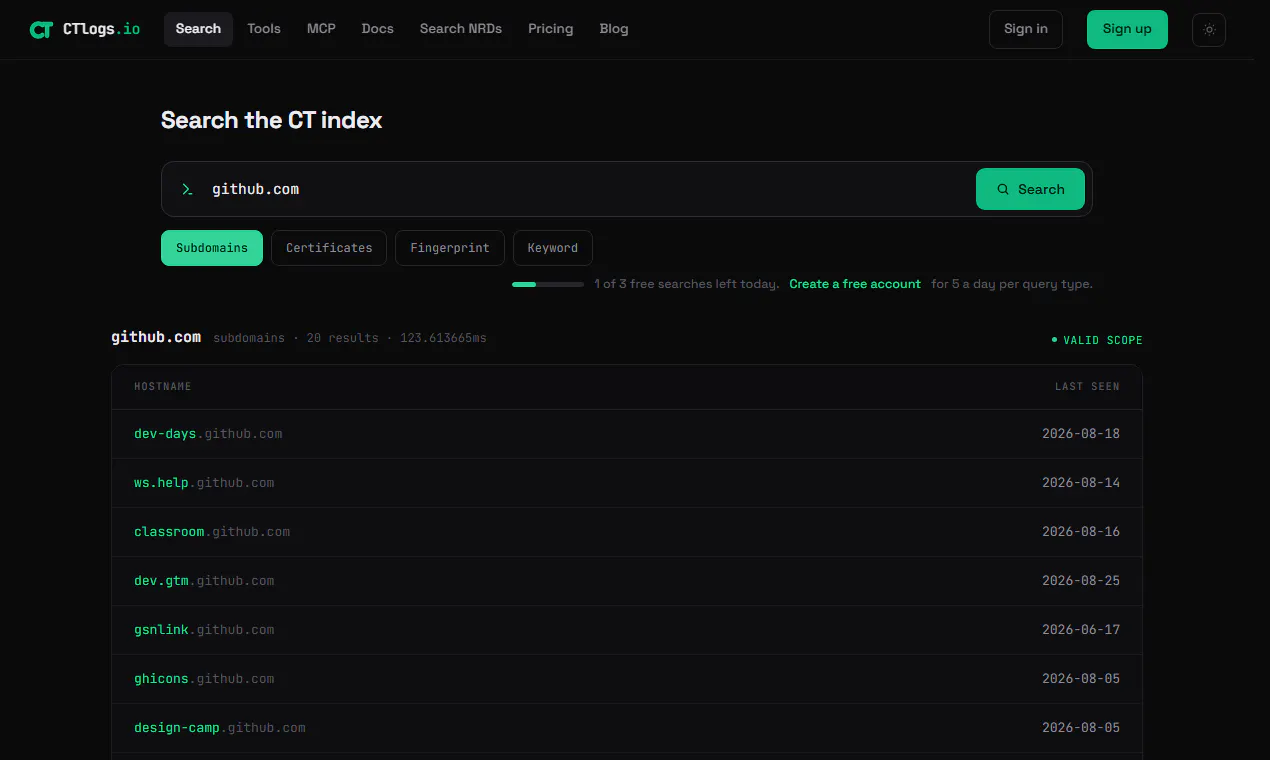Open the Search nav item
The width and height of the screenshot is (1270, 760).
pos(198,29)
